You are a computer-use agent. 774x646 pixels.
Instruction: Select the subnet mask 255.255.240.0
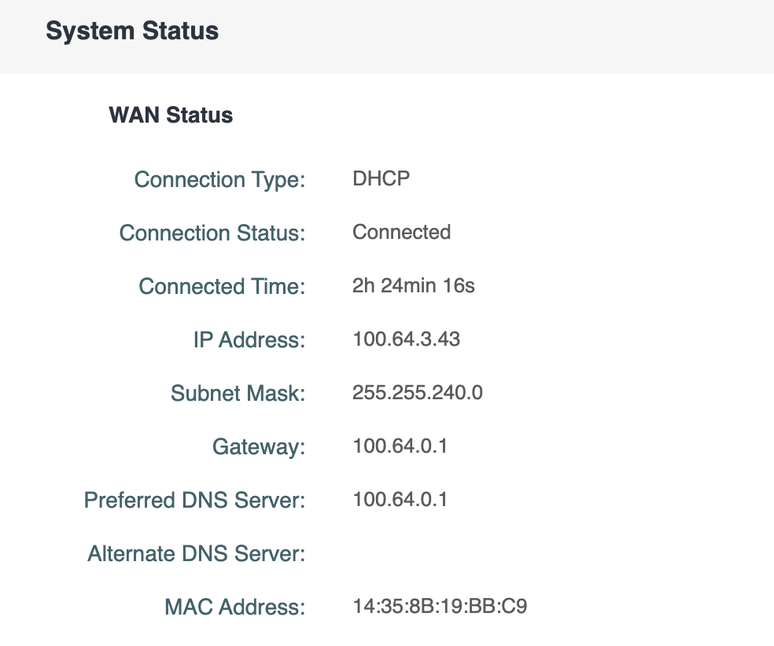[417, 393]
